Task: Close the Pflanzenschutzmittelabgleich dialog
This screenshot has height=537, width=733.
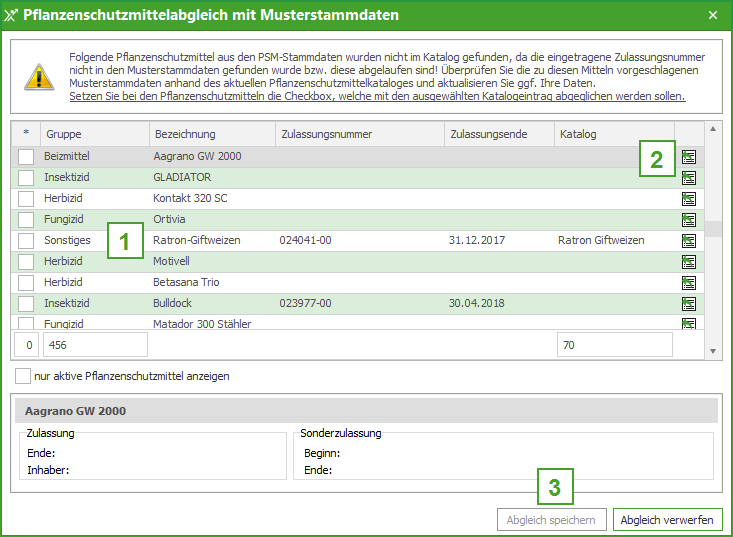Action: click(x=713, y=15)
